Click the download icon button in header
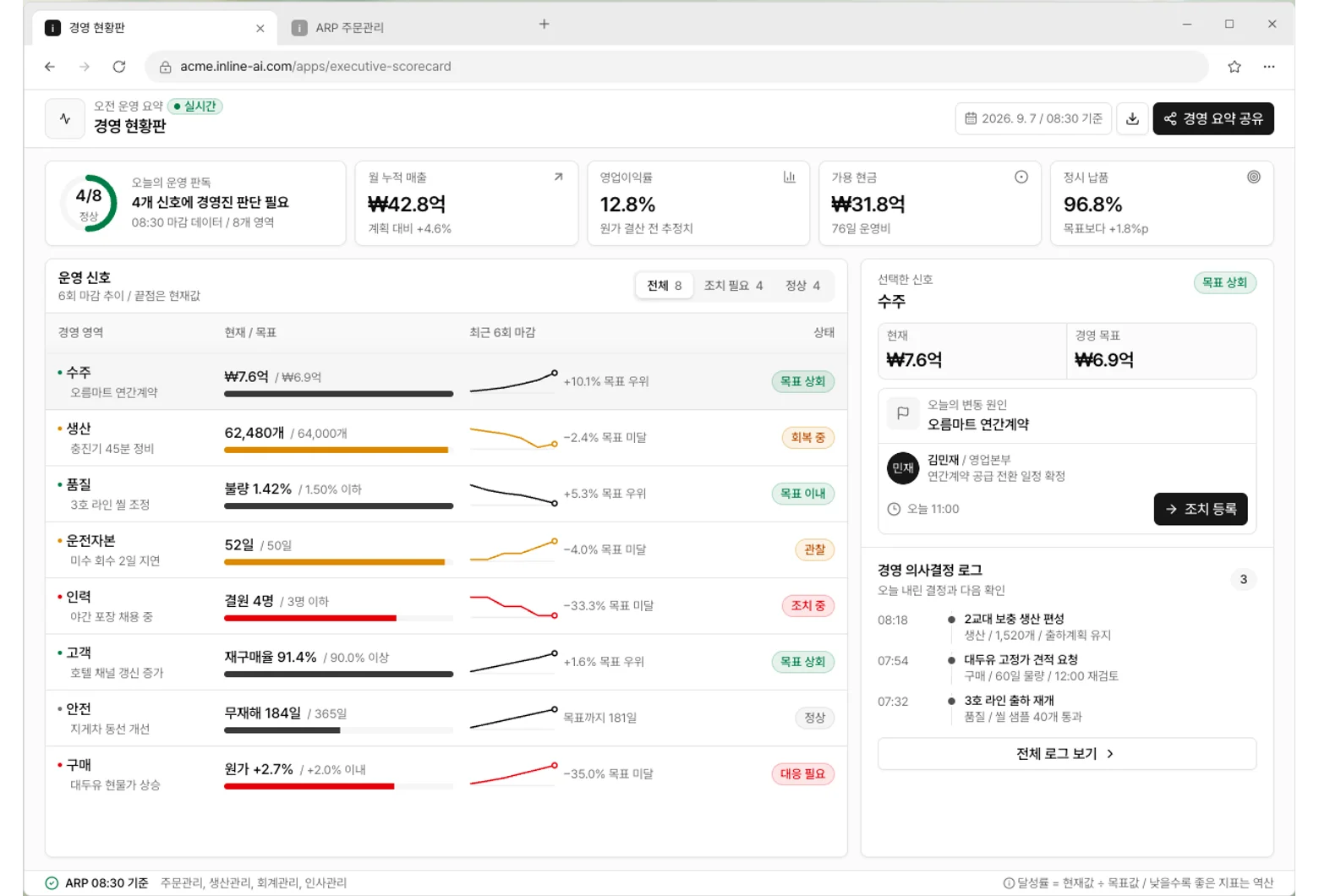 point(1132,118)
